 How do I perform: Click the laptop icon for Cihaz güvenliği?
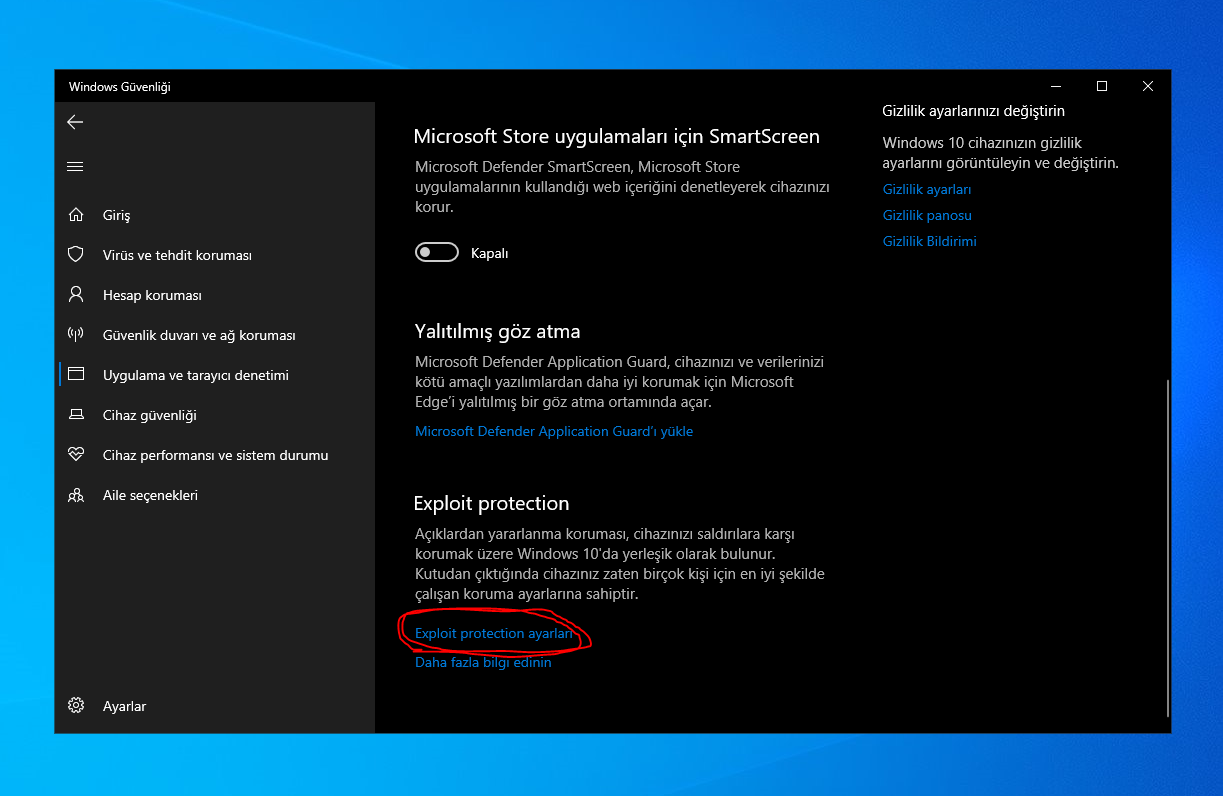pyautogui.click(x=75, y=415)
